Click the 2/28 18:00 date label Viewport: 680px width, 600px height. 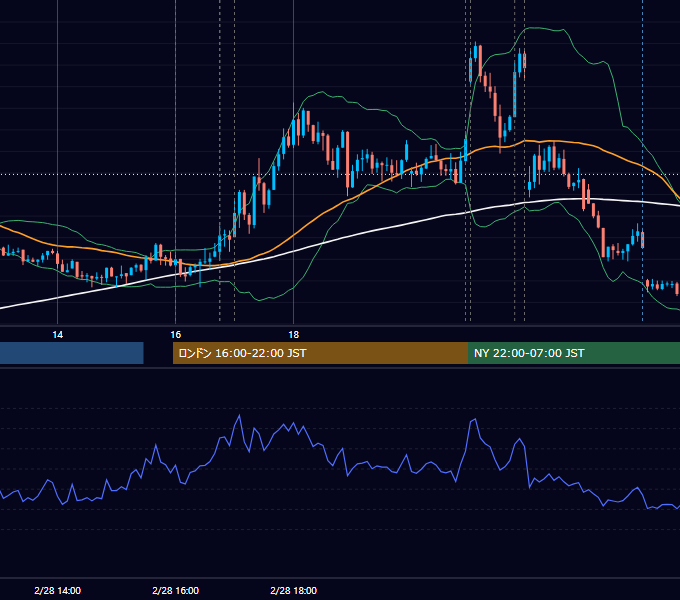pyautogui.click(x=294, y=590)
